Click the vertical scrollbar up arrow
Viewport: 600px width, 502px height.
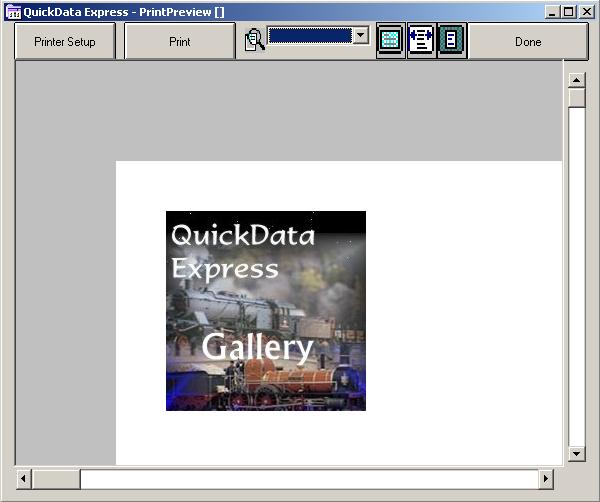point(576,80)
